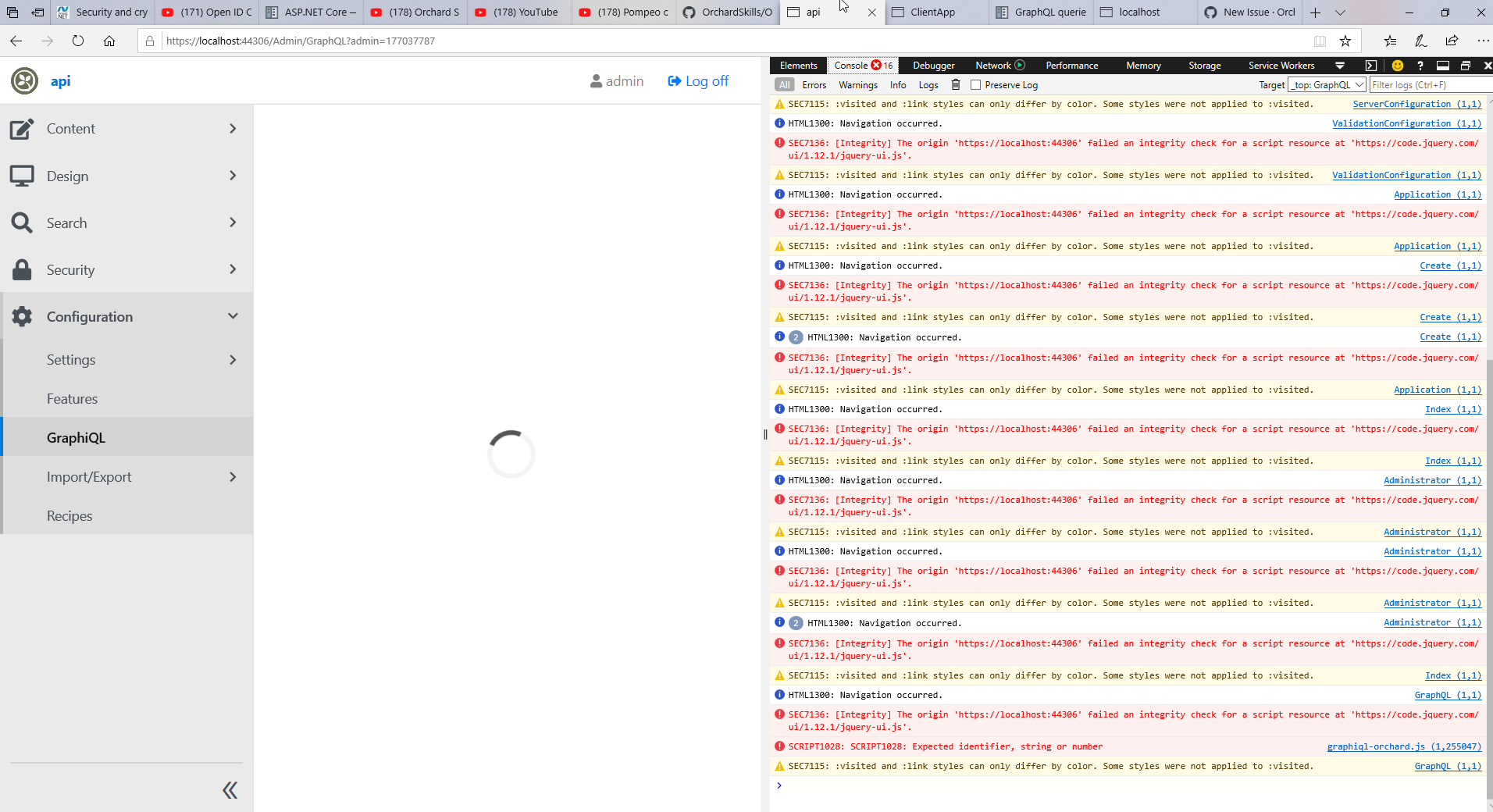Expand the Settings submenu chevron
This screenshot has height=812, width=1493.
[x=232, y=359]
